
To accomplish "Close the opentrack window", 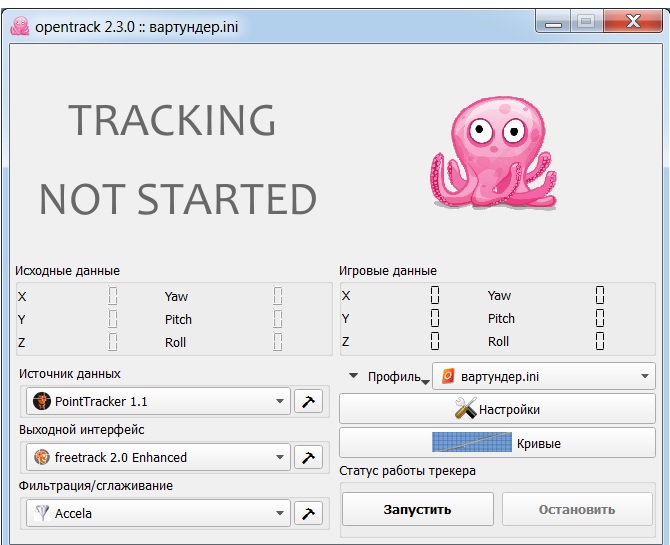I will (x=633, y=21).
